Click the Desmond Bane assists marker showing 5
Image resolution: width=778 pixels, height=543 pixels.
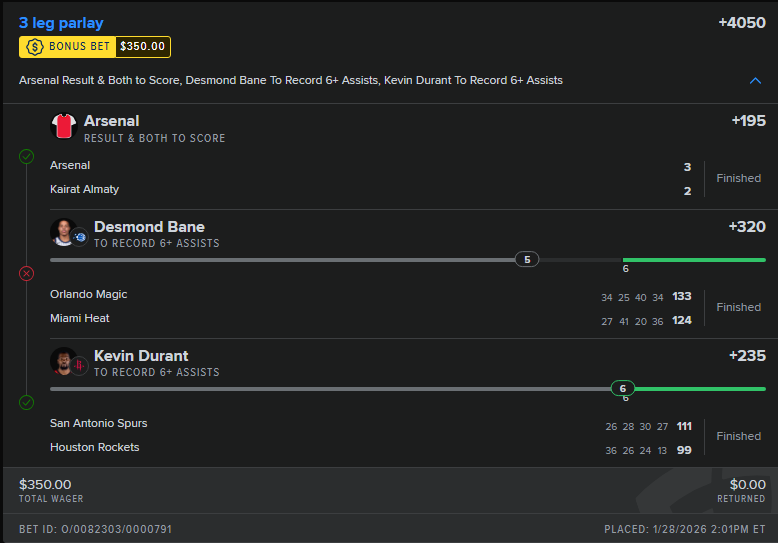coord(527,259)
